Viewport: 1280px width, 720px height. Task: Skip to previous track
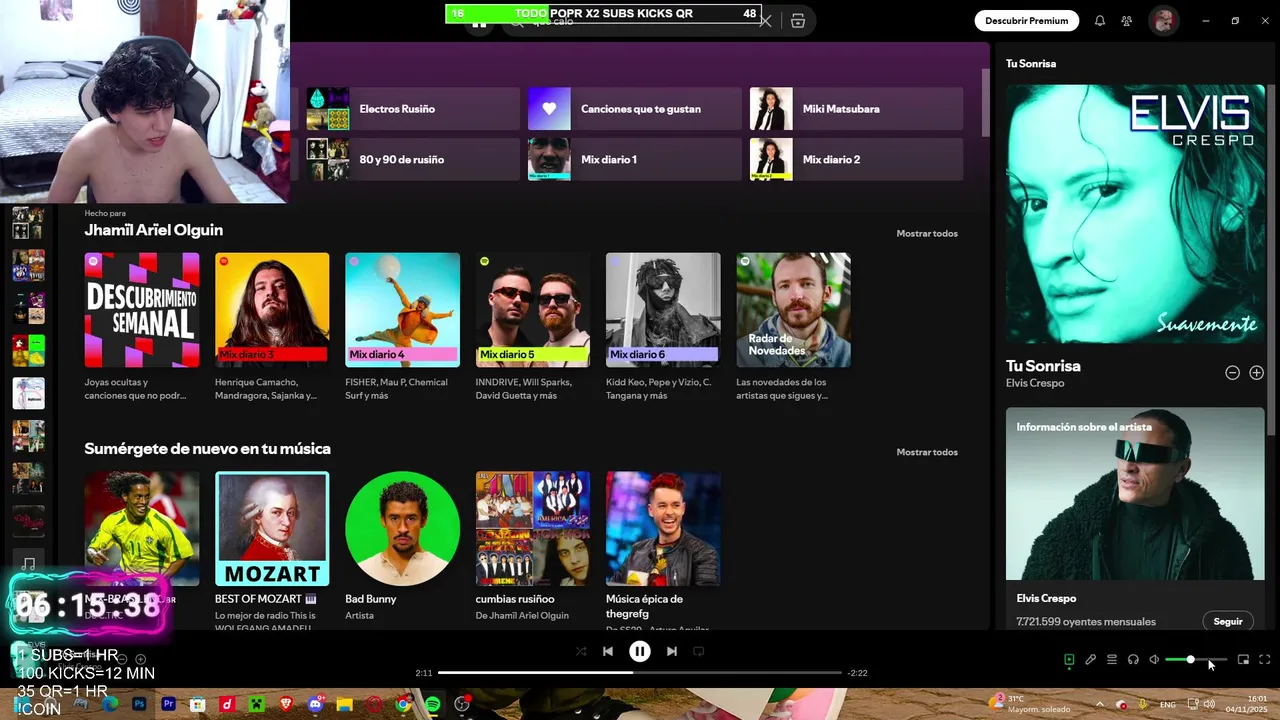(608, 651)
